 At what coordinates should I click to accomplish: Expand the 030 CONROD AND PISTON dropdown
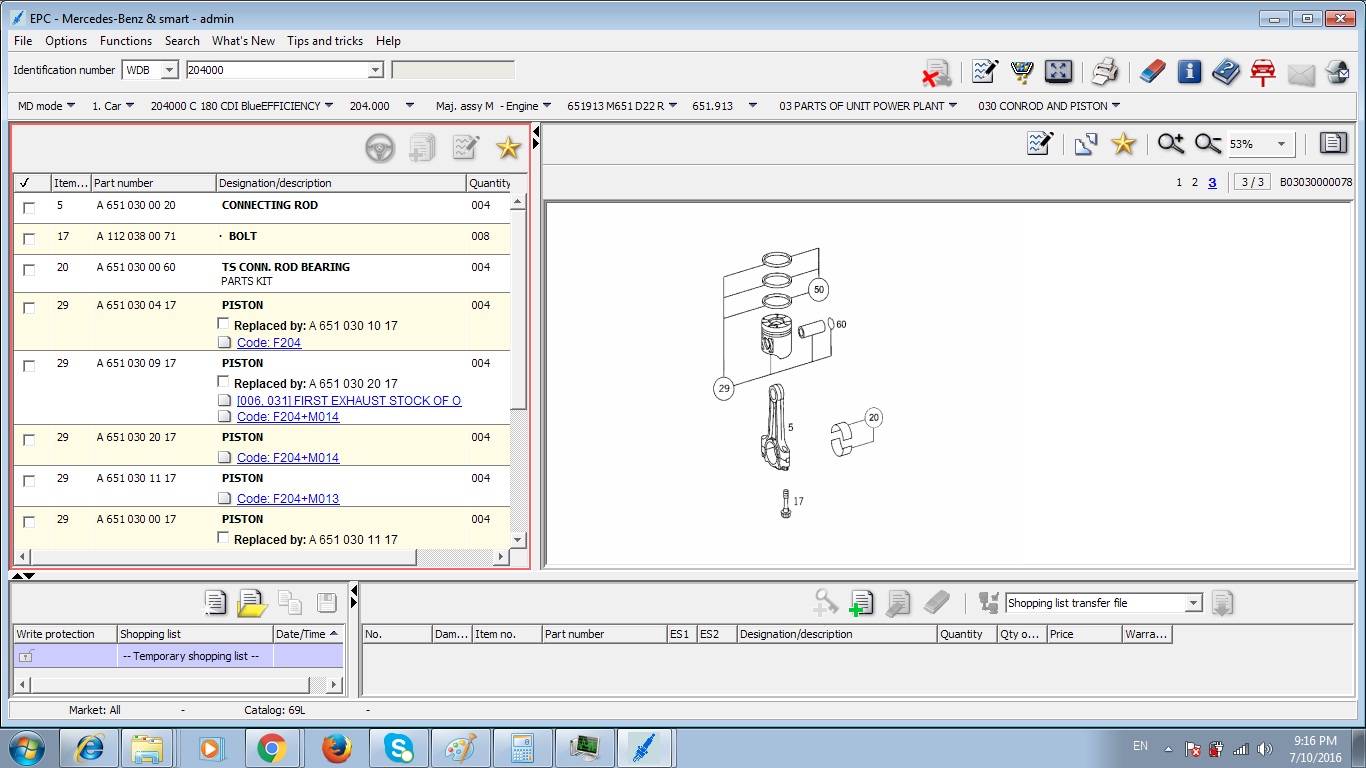(1115, 106)
